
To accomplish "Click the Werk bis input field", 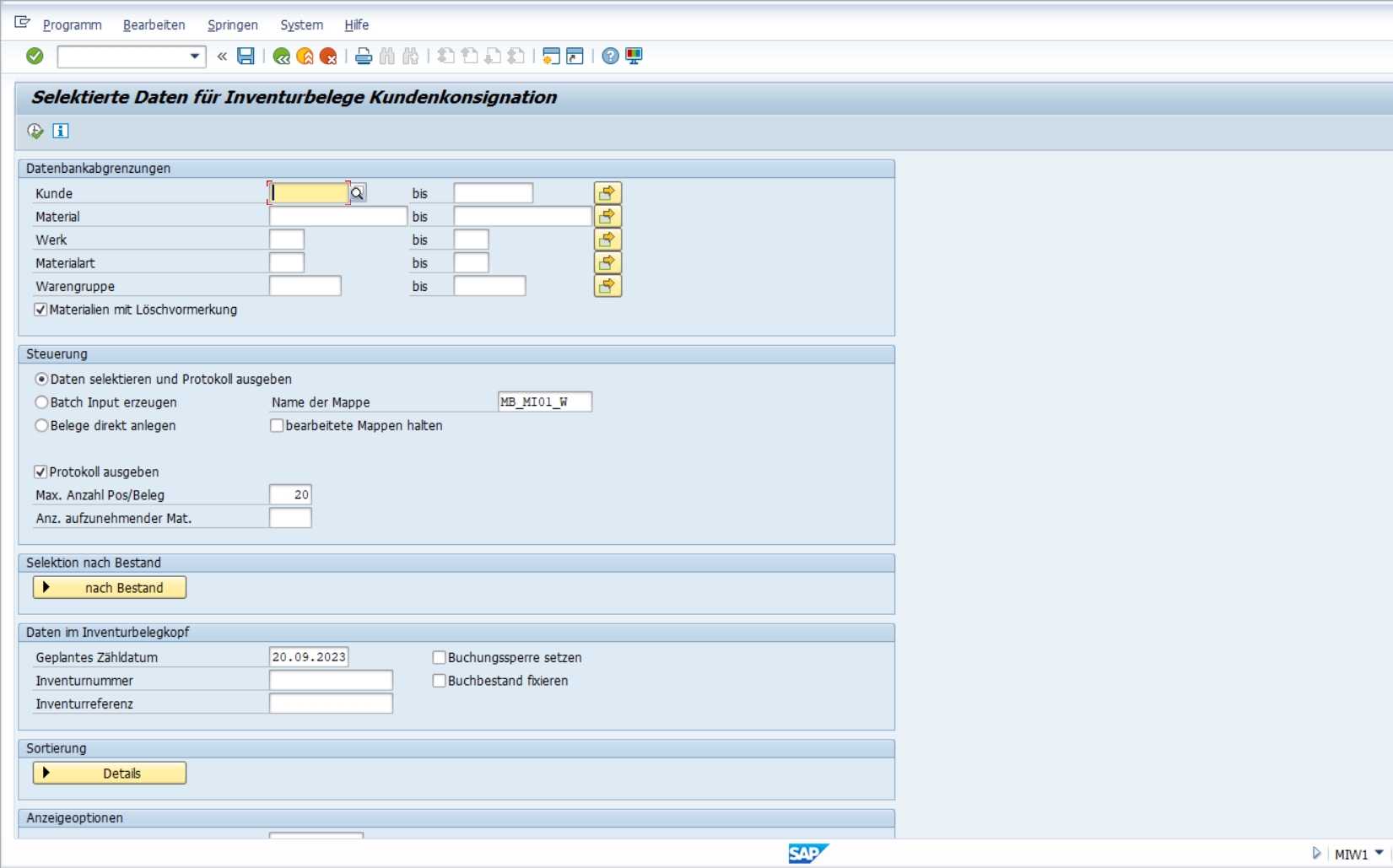I will click(472, 240).
